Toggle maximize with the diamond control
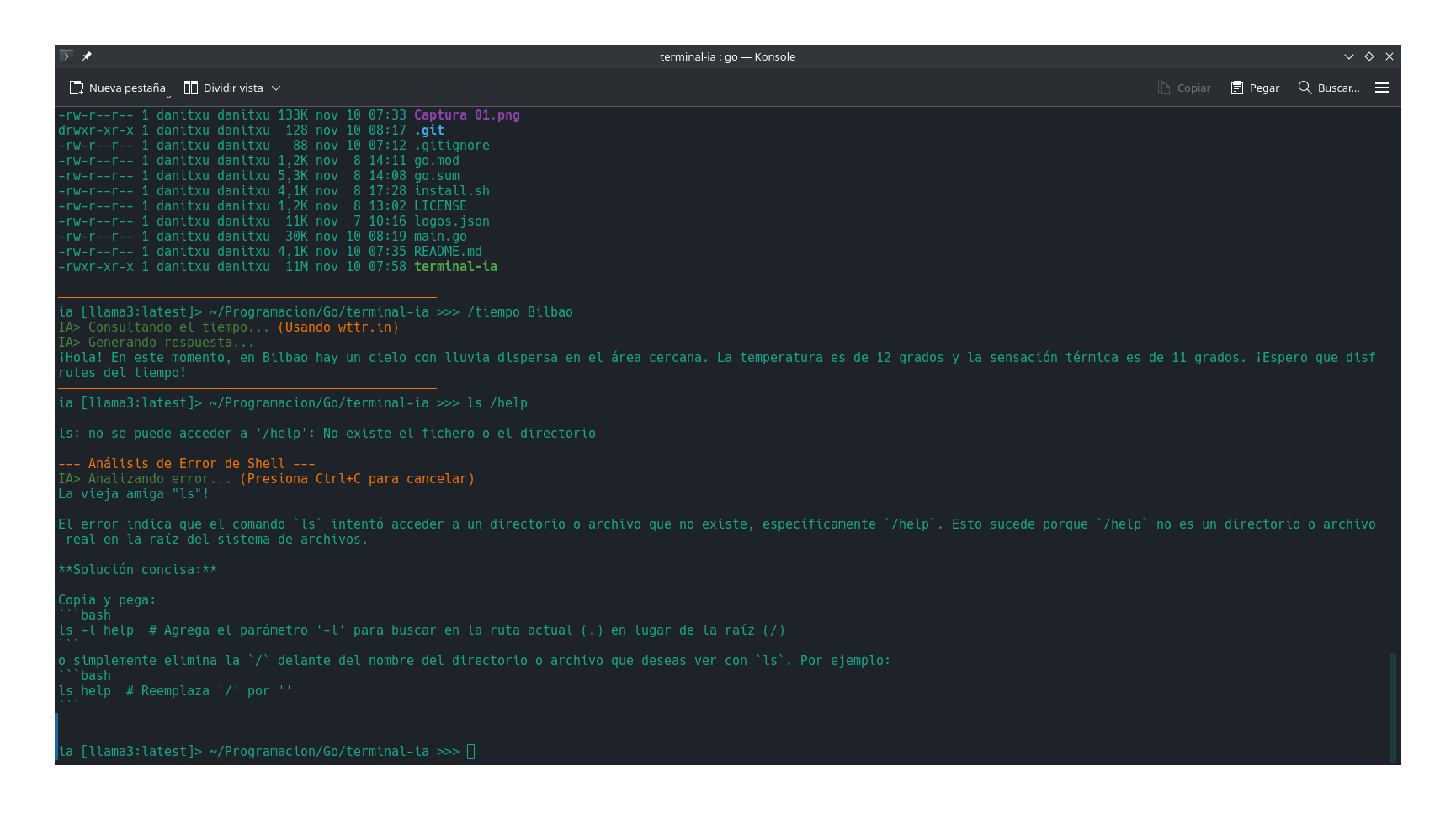This screenshot has height=830, width=1456. (1369, 56)
